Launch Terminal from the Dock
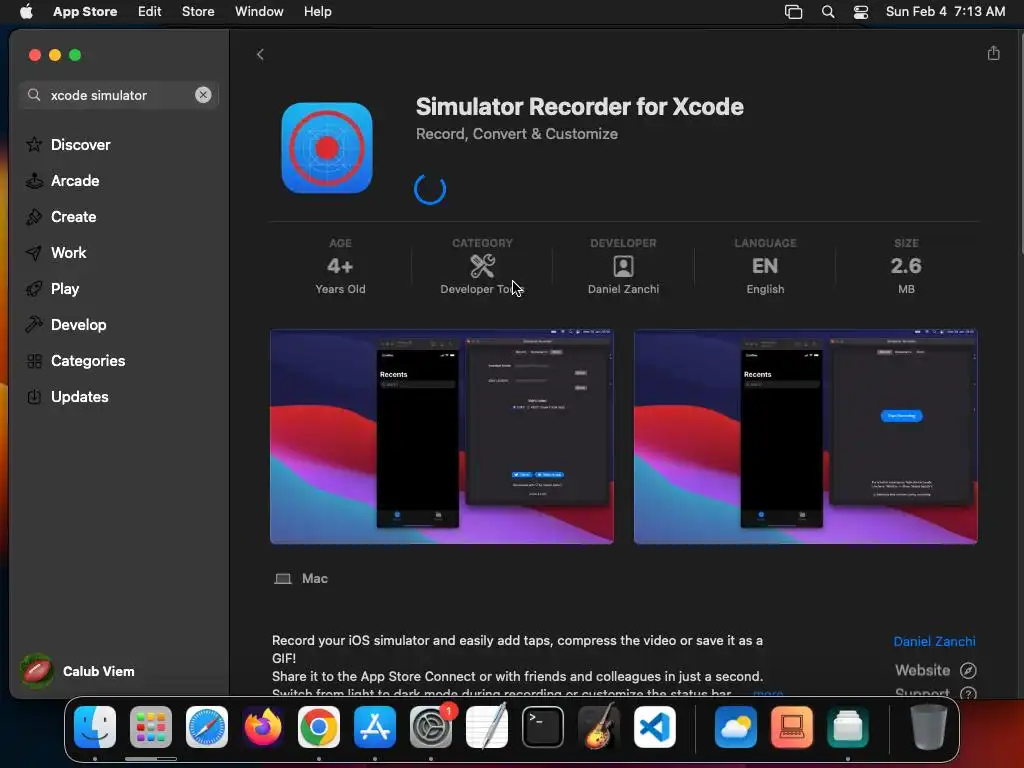The width and height of the screenshot is (1024, 768). pyautogui.click(x=543, y=726)
